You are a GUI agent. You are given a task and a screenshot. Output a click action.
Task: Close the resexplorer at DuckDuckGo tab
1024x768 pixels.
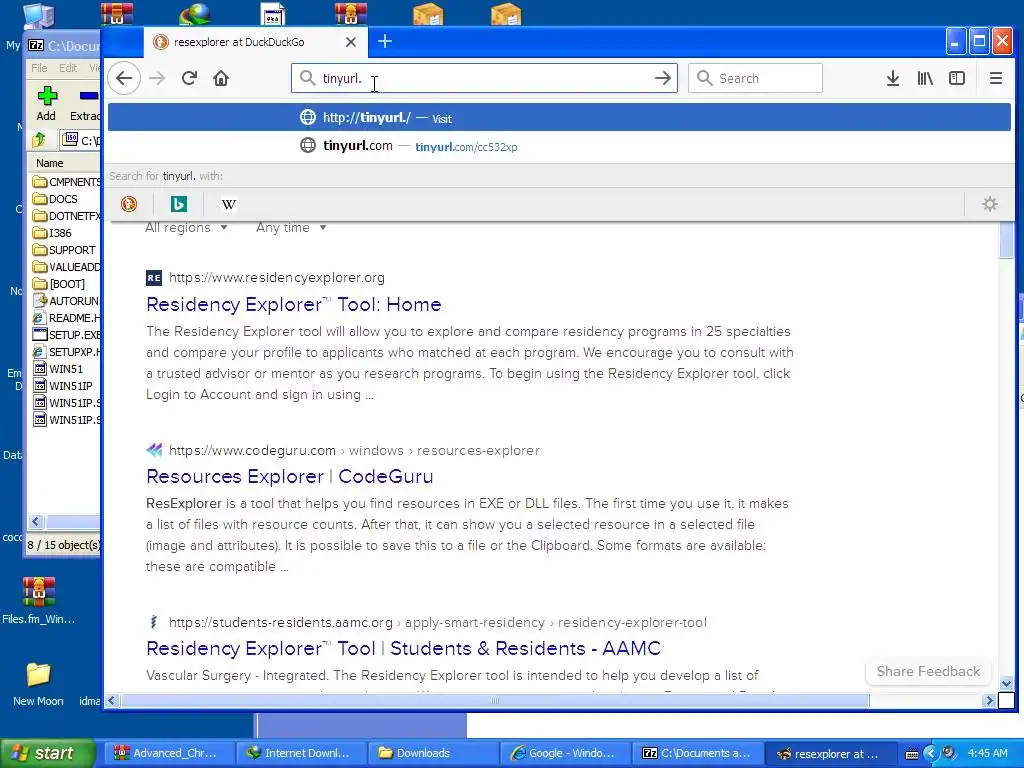pyautogui.click(x=351, y=42)
